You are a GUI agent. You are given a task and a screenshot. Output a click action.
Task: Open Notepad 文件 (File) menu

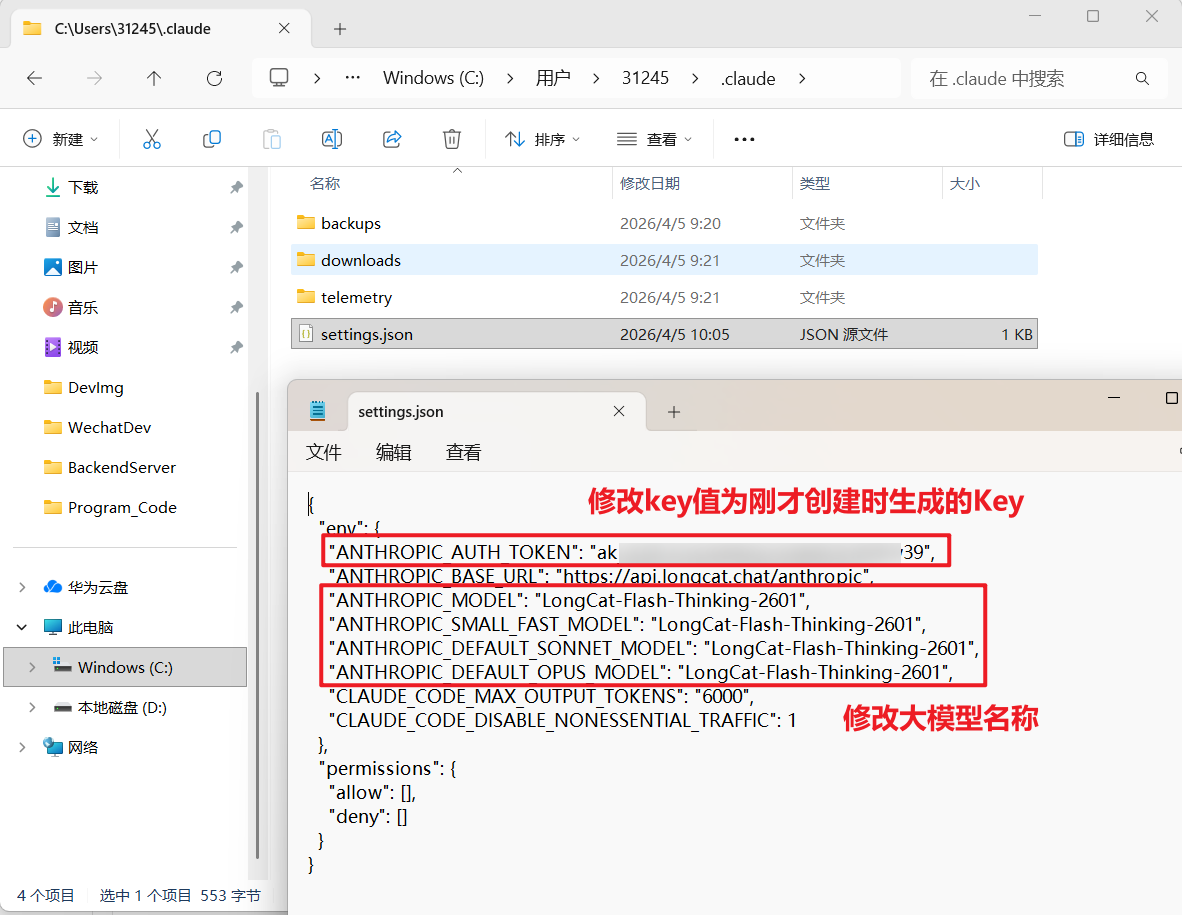323,452
